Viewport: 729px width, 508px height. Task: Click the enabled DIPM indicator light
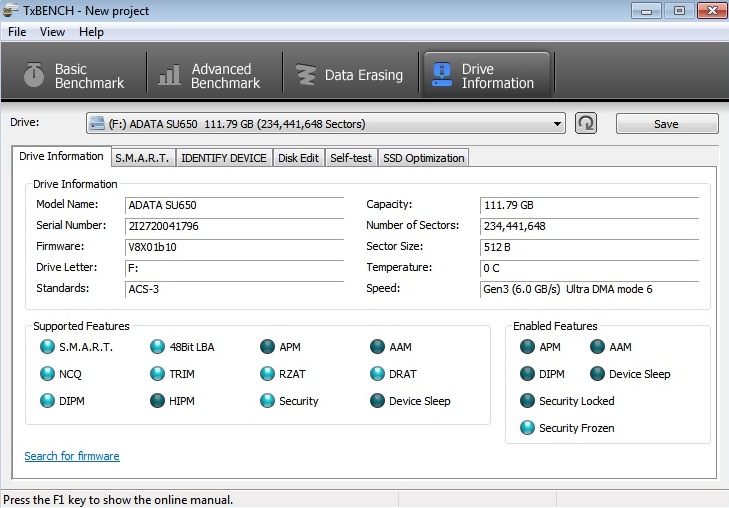(527, 374)
